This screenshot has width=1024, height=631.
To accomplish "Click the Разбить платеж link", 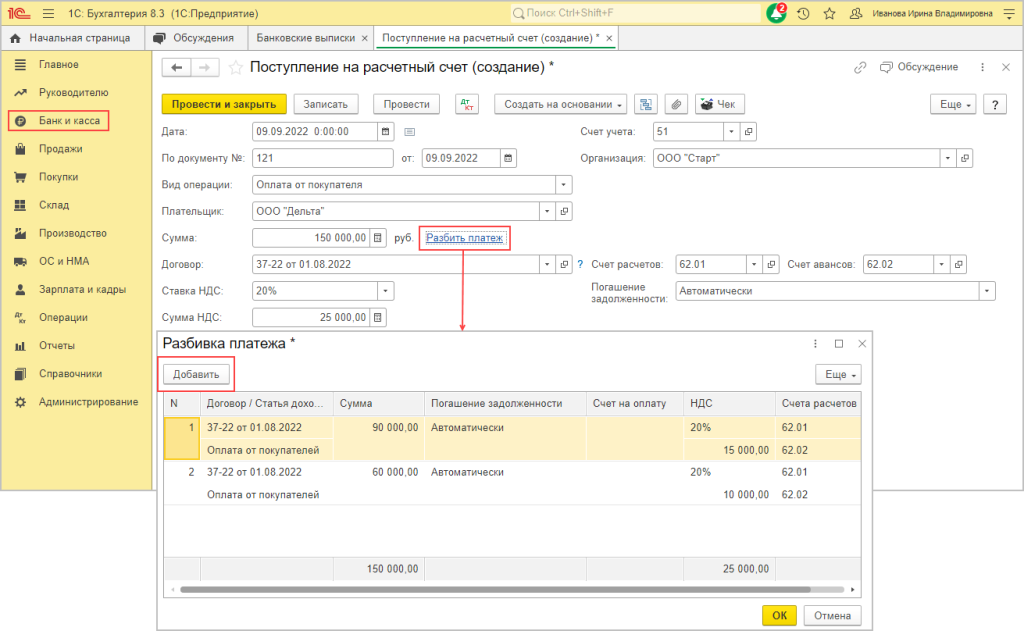I will (x=464, y=238).
